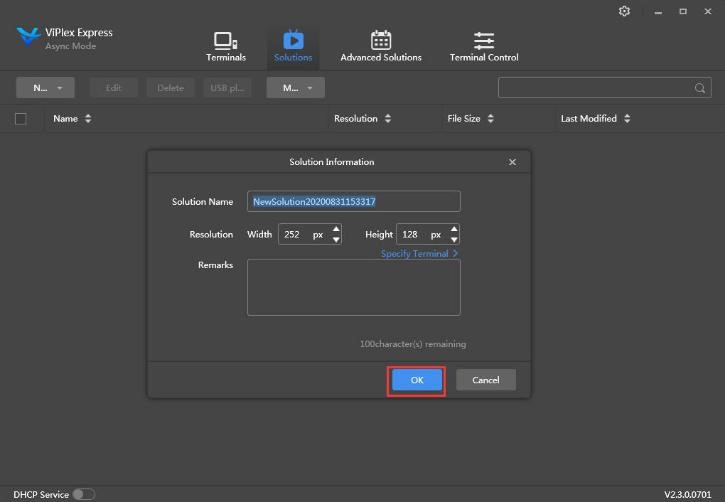
Task: Expand the M... dropdown button
Action: [x=295, y=88]
